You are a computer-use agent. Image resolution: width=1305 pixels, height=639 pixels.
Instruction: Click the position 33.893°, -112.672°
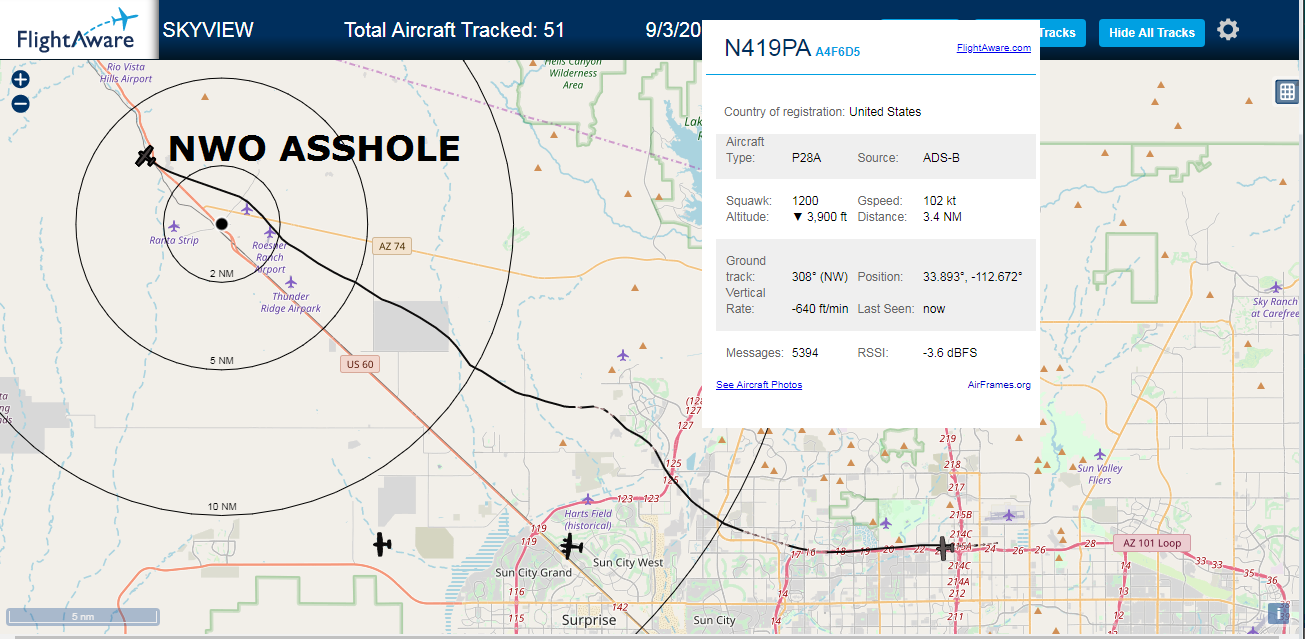[973, 277]
